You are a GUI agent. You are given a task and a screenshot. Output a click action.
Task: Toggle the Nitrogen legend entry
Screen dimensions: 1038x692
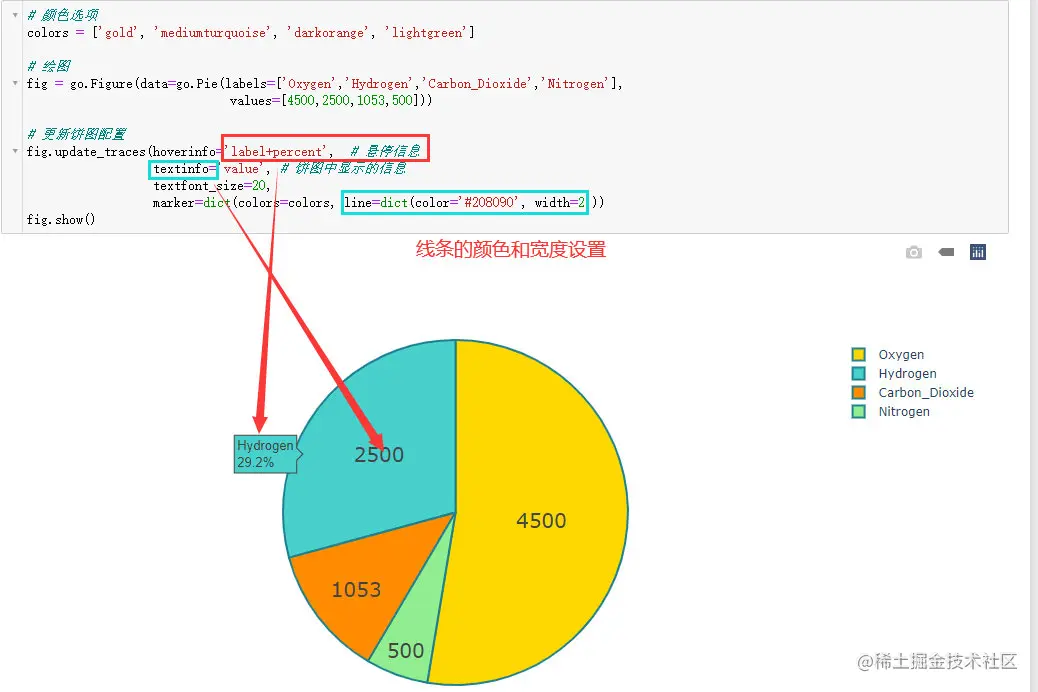[x=890, y=411]
